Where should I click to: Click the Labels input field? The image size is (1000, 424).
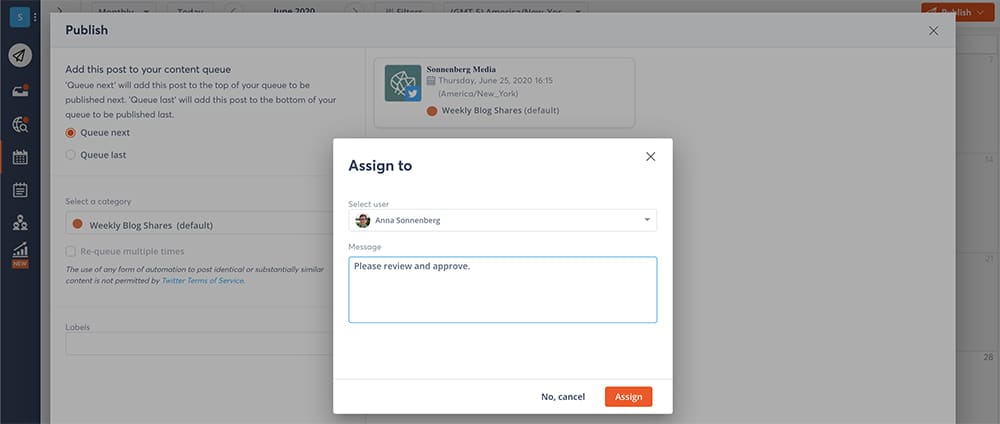click(x=200, y=344)
